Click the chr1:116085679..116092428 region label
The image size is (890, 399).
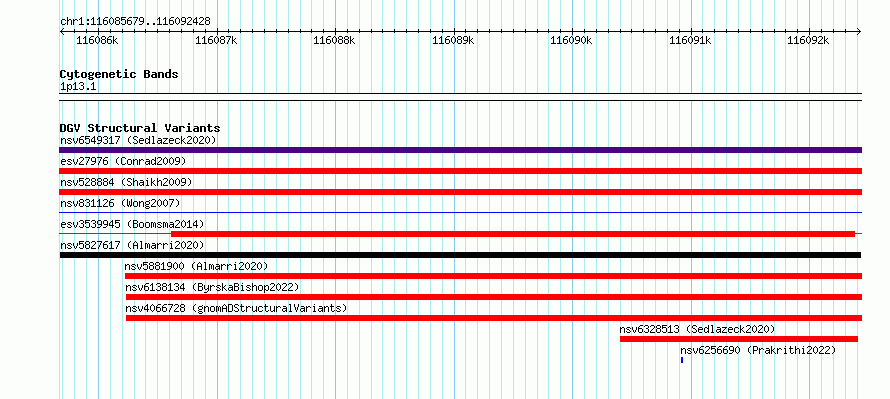pos(135,22)
